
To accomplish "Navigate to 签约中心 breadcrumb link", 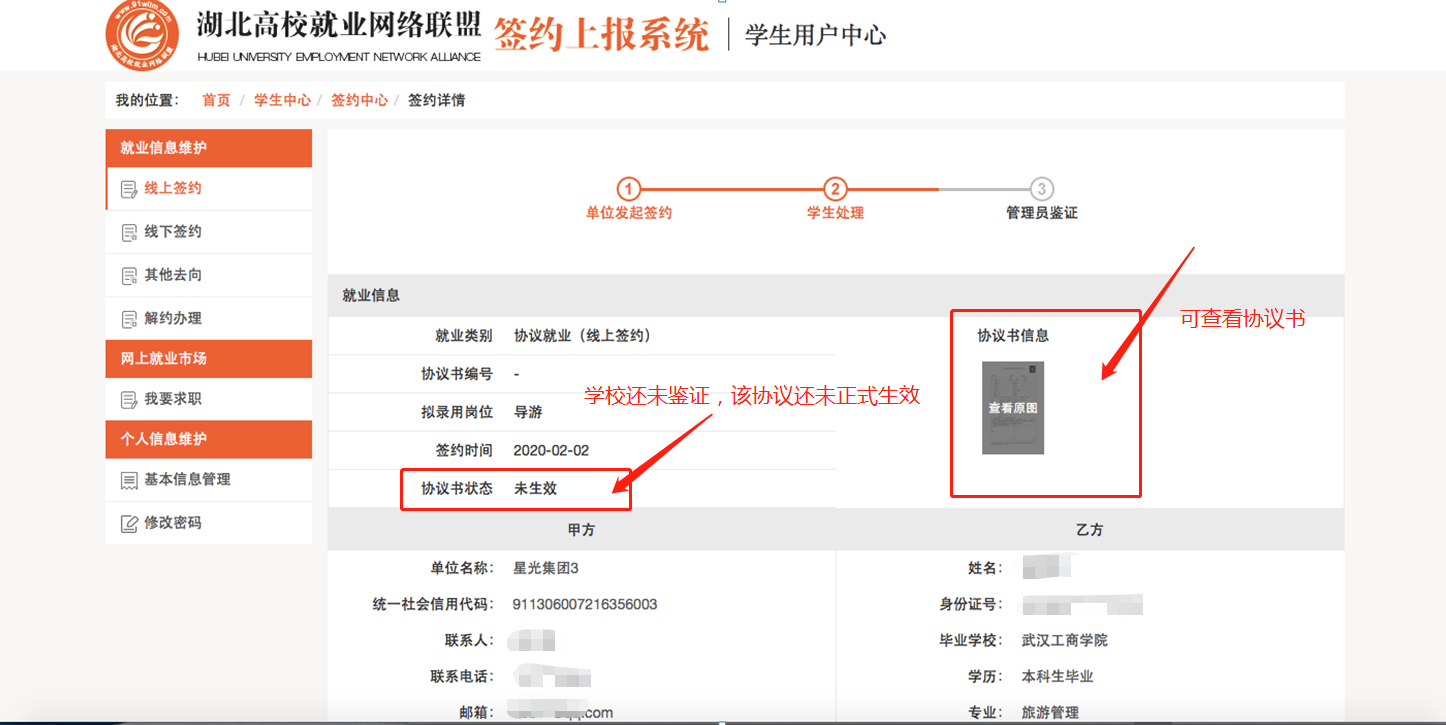I will tap(359, 100).
